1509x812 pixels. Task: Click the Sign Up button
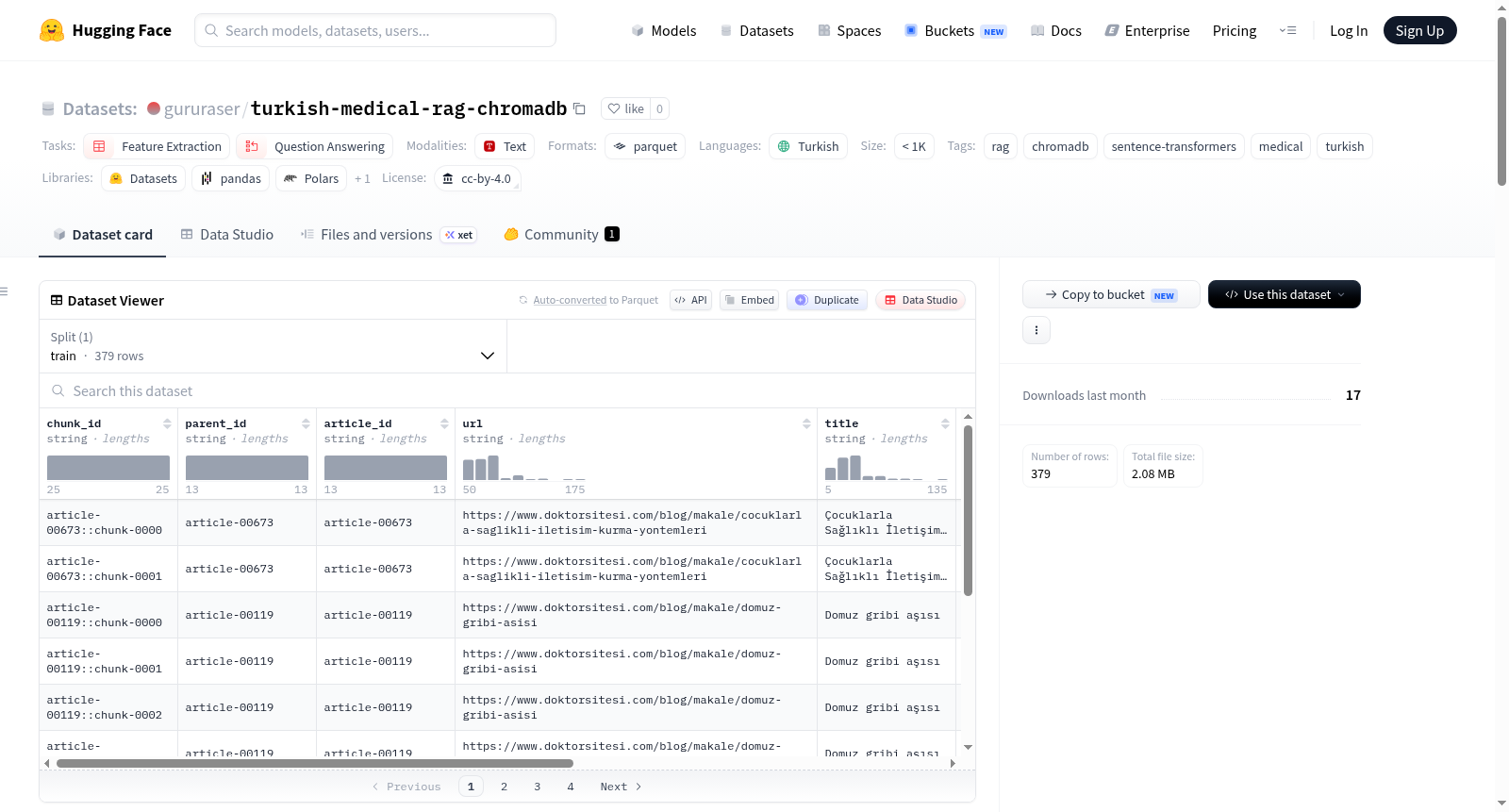[x=1420, y=30]
